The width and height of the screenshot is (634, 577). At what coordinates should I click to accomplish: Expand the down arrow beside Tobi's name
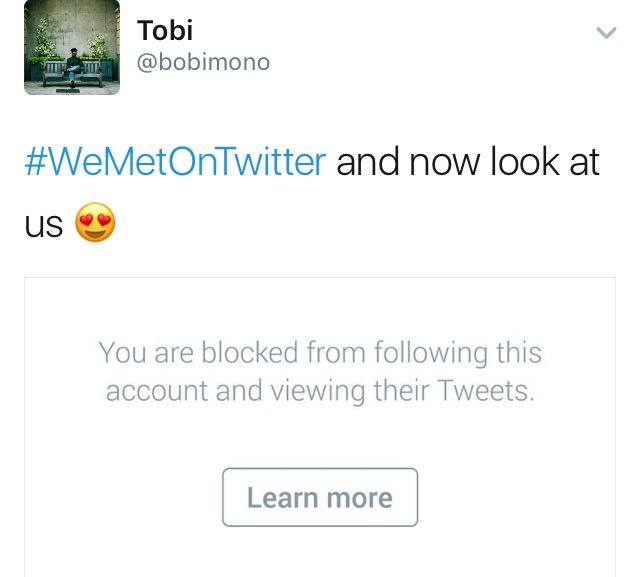coord(605,33)
